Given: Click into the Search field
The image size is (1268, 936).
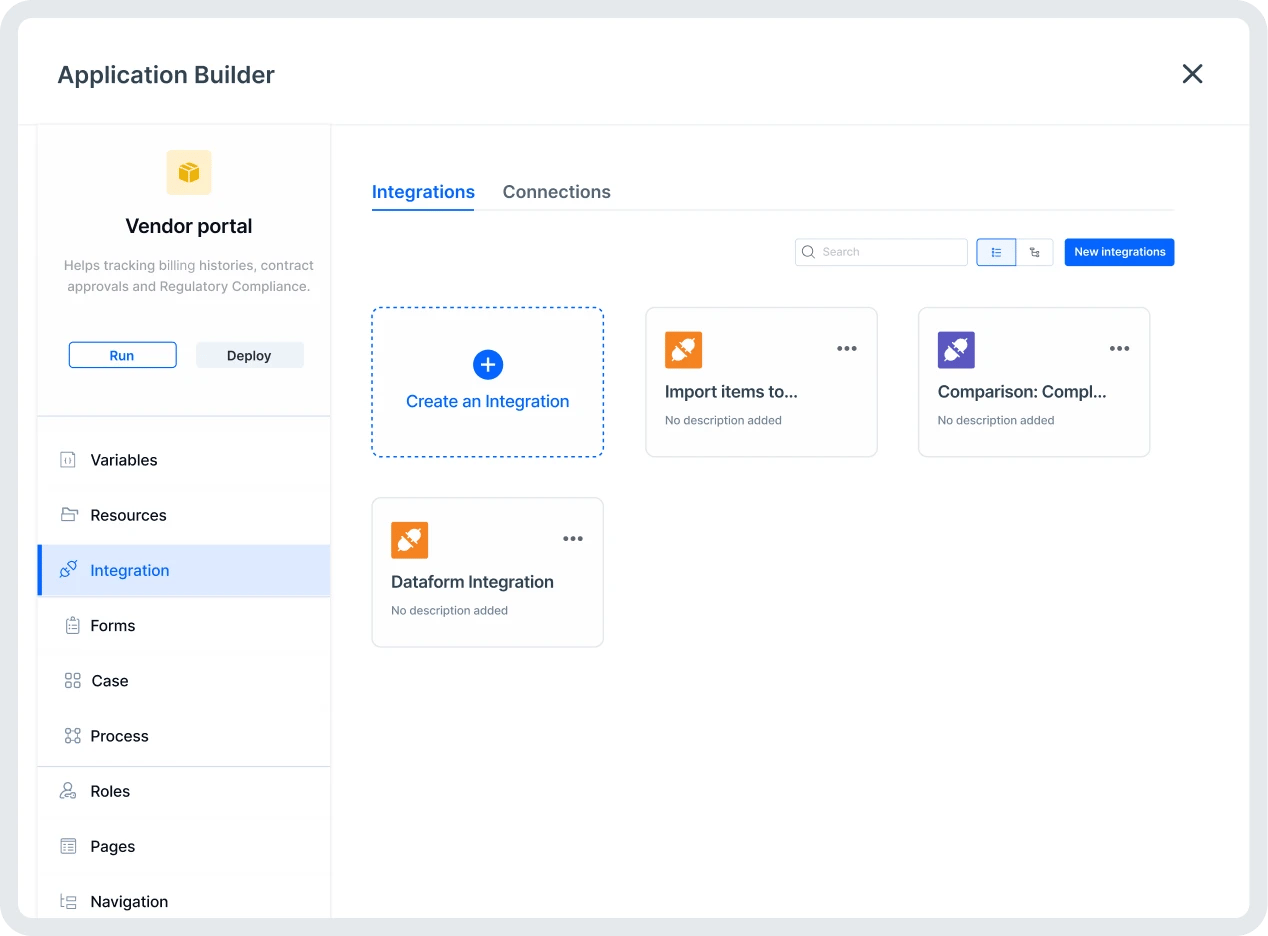Looking at the screenshot, I should (881, 252).
